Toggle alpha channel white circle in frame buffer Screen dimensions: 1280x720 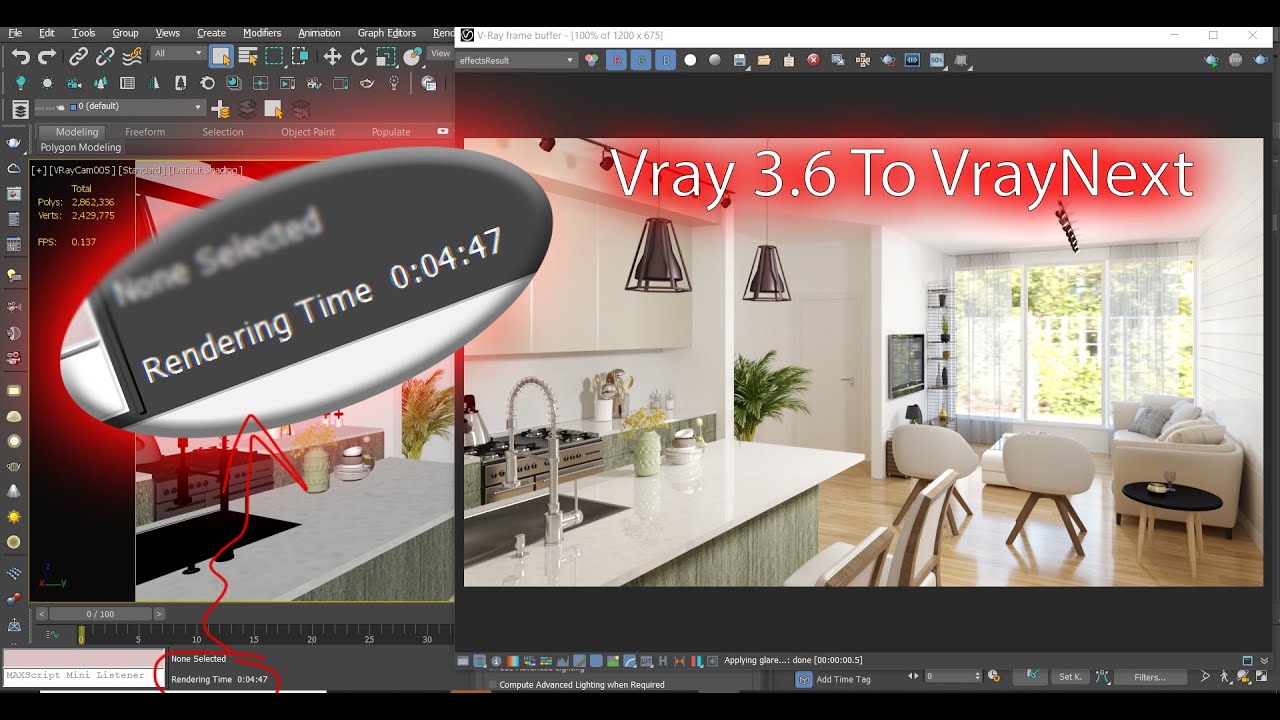(690, 60)
